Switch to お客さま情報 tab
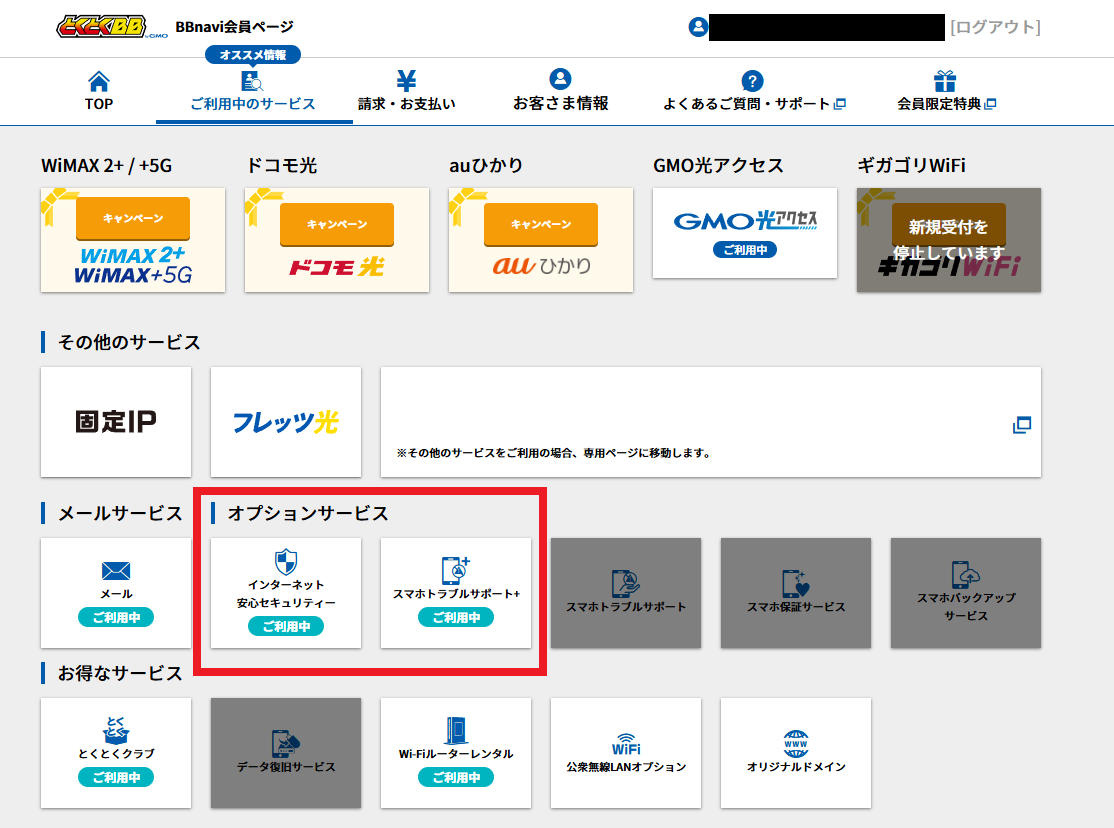Image resolution: width=1114 pixels, height=828 pixels. click(560, 91)
